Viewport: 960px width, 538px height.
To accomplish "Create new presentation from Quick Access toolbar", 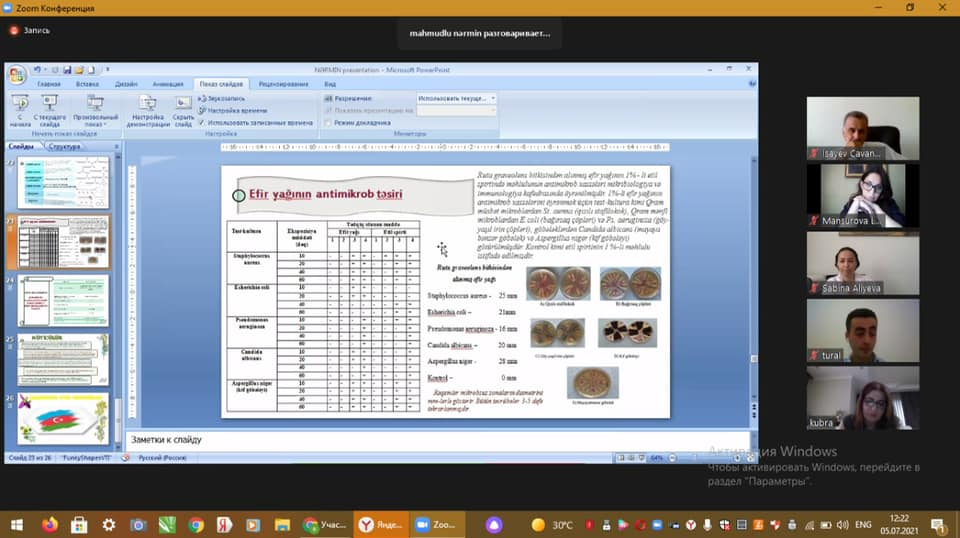I will (x=91, y=70).
